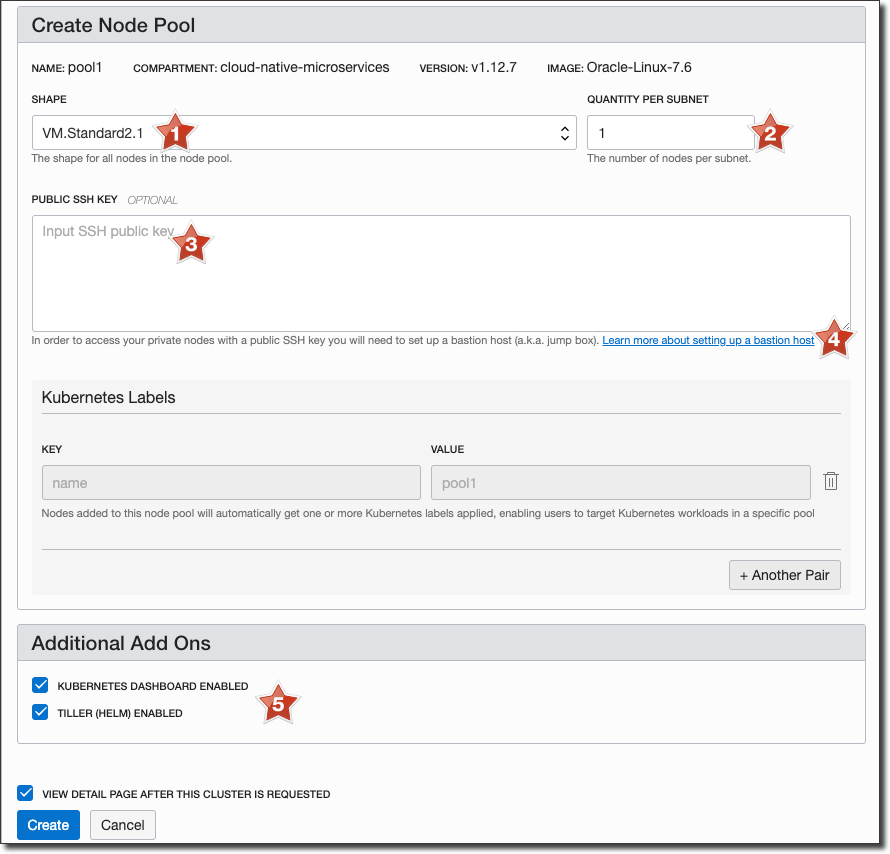The width and height of the screenshot is (890, 854).
Task: Click the trash icon beside the label pair
Action: click(x=830, y=482)
